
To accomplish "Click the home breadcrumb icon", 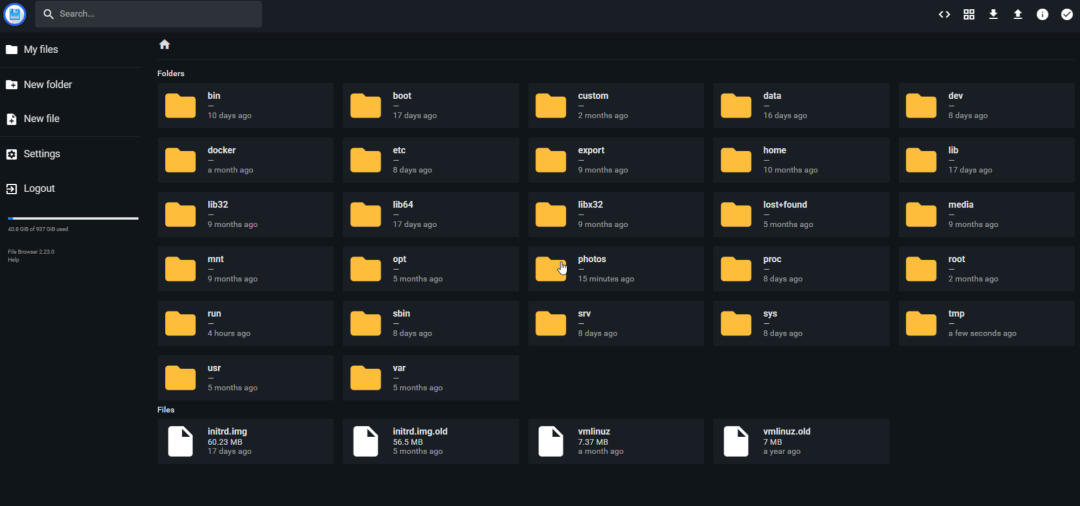I will 164,45.
